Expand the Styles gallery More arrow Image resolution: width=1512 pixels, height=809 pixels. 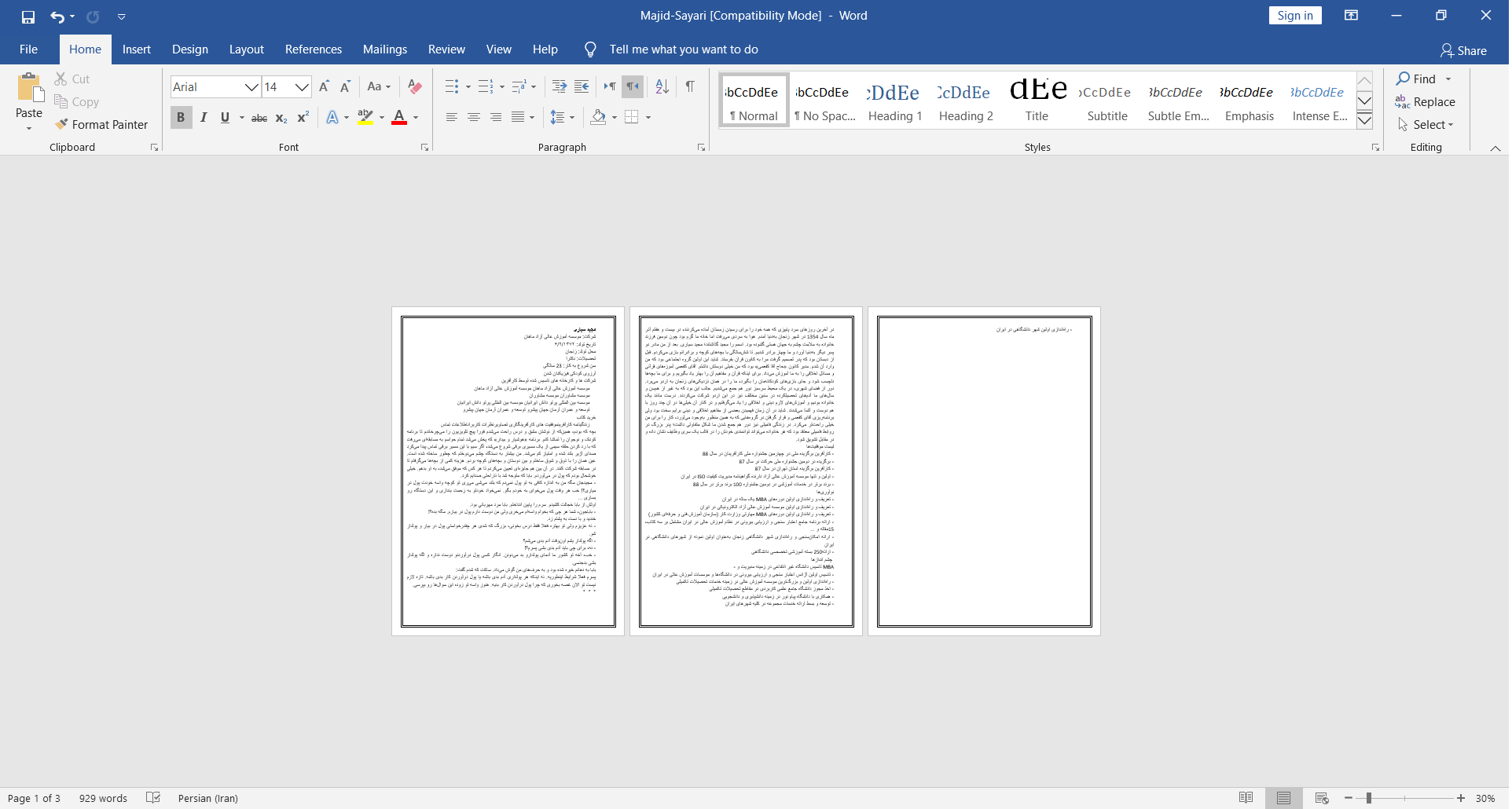point(1365,120)
